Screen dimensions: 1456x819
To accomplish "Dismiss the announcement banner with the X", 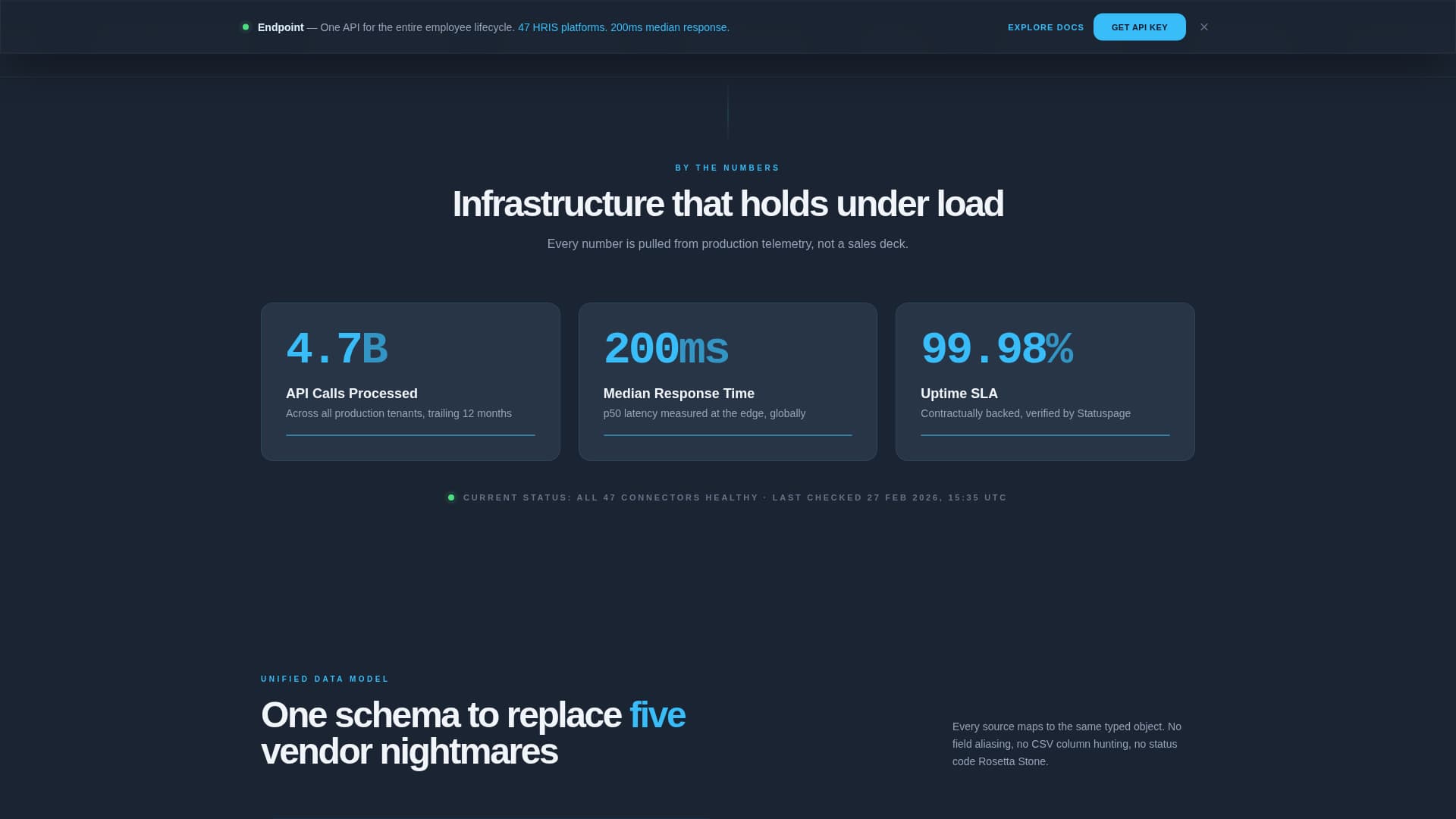I will click(x=1203, y=27).
